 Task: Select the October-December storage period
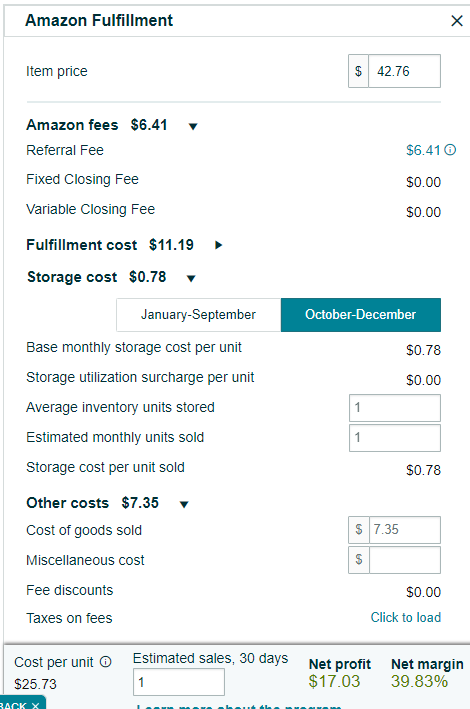point(361,315)
